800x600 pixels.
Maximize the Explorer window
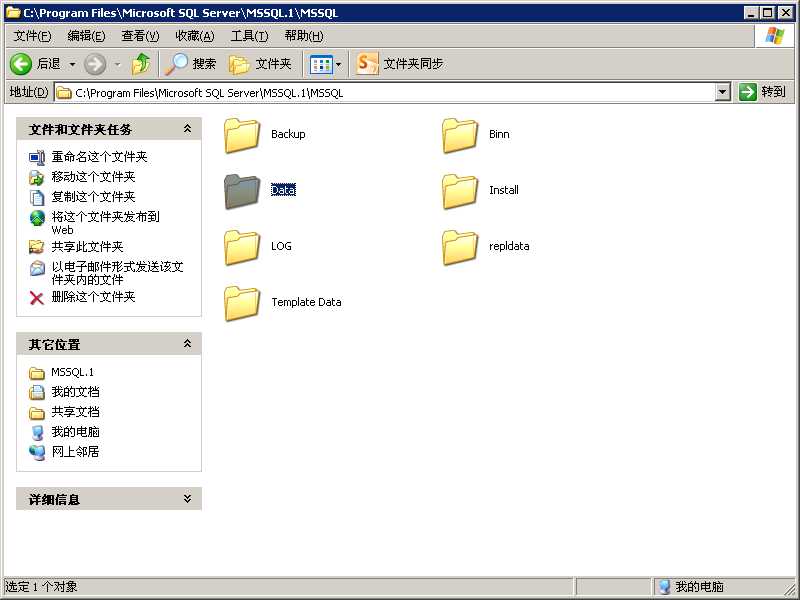[x=768, y=13]
